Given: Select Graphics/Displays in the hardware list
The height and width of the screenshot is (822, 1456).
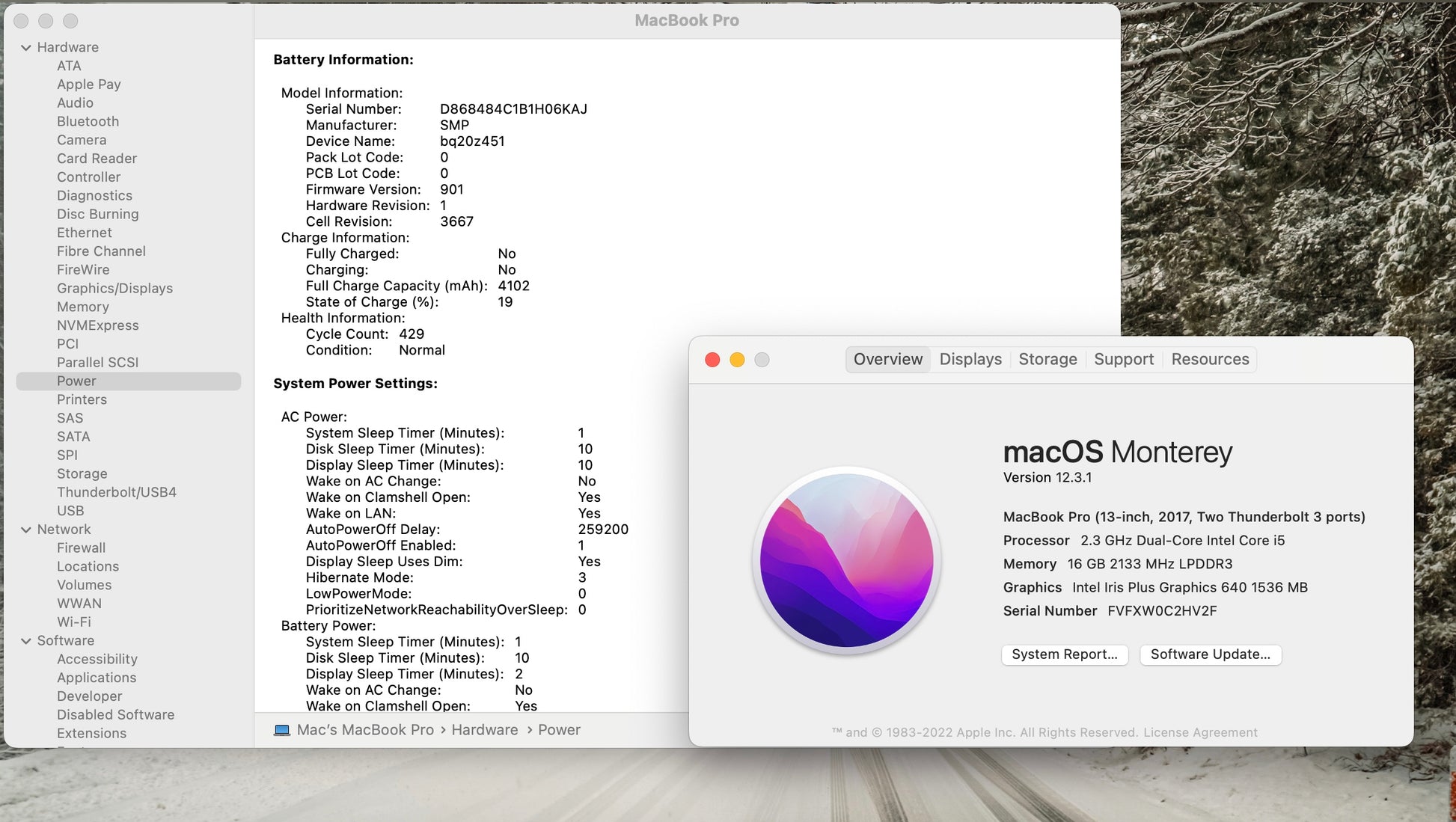Looking at the screenshot, I should click(114, 288).
